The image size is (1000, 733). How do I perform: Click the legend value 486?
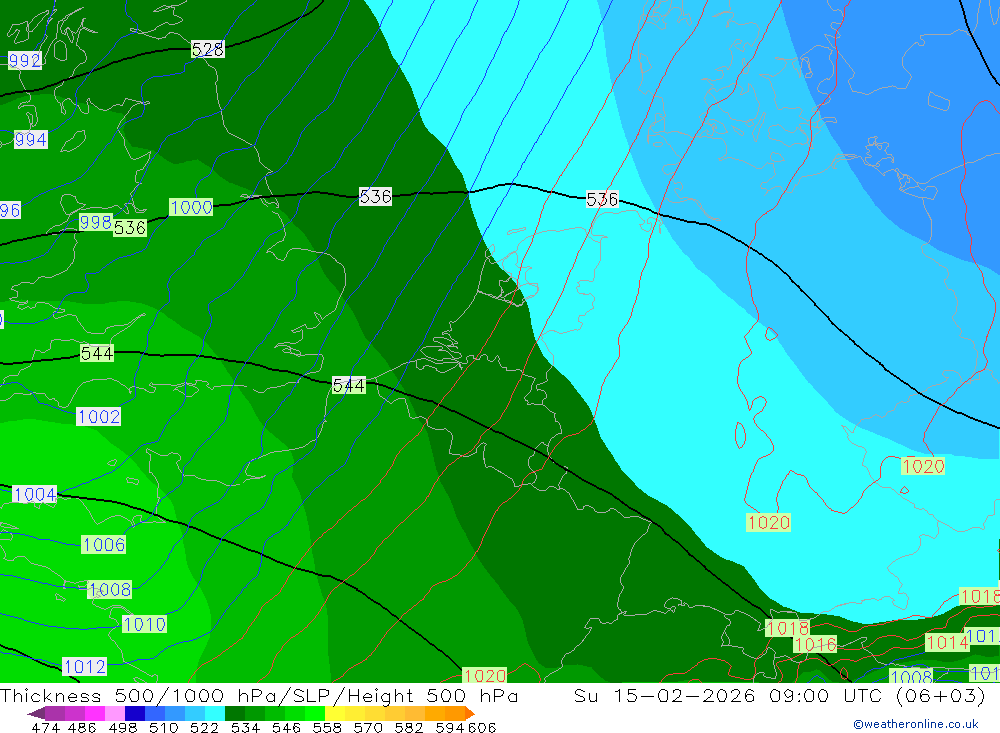click(x=82, y=727)
